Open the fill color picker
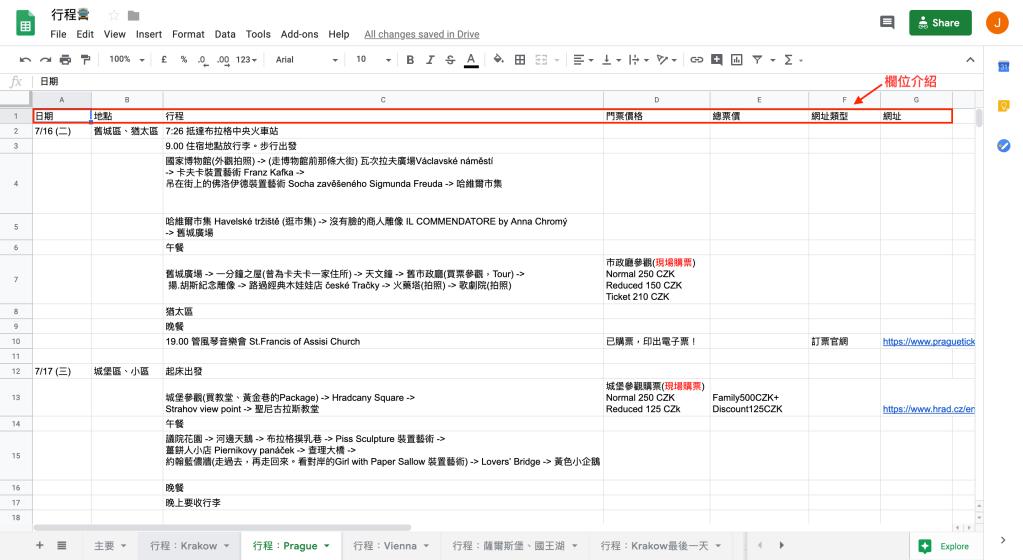 (x=497, y=60)
